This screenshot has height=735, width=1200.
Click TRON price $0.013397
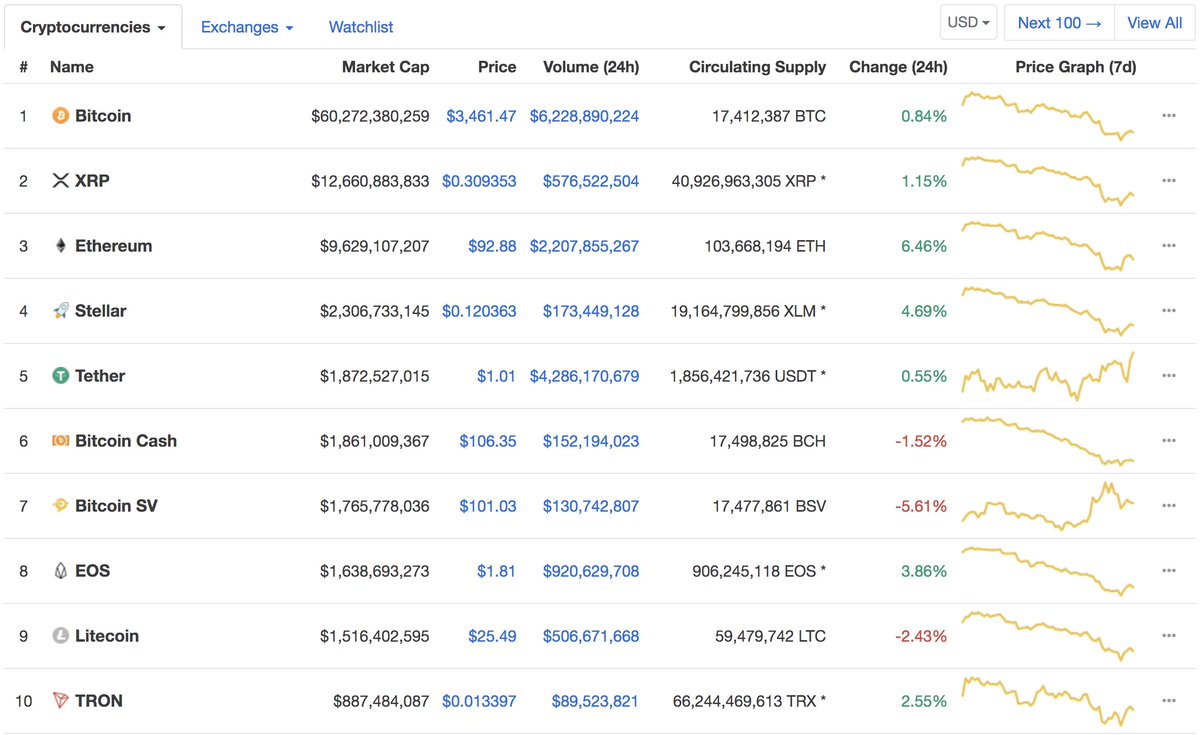[479, 701]
